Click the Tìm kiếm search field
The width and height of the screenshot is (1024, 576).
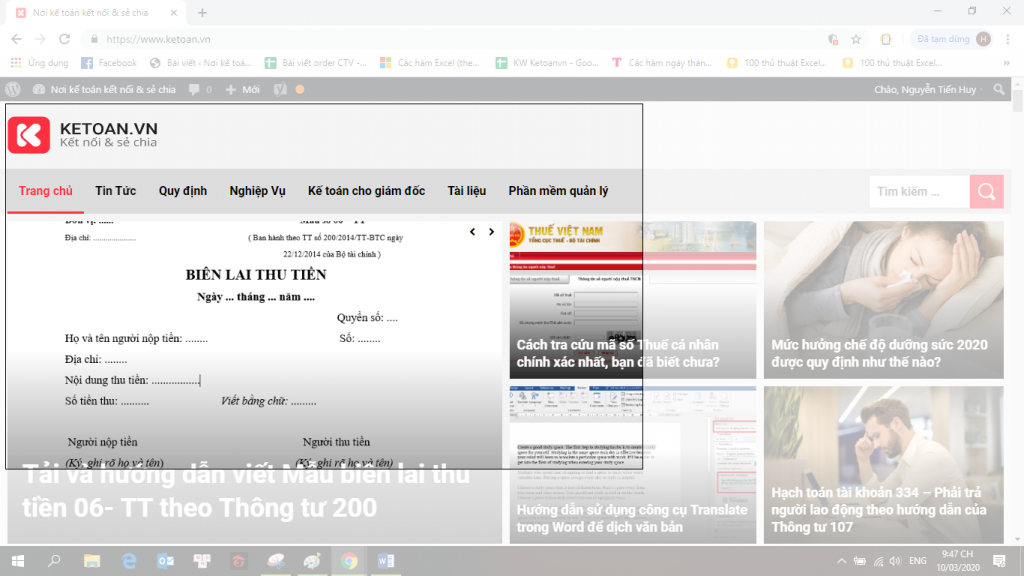pyautogui.click(x=920, y=191)
